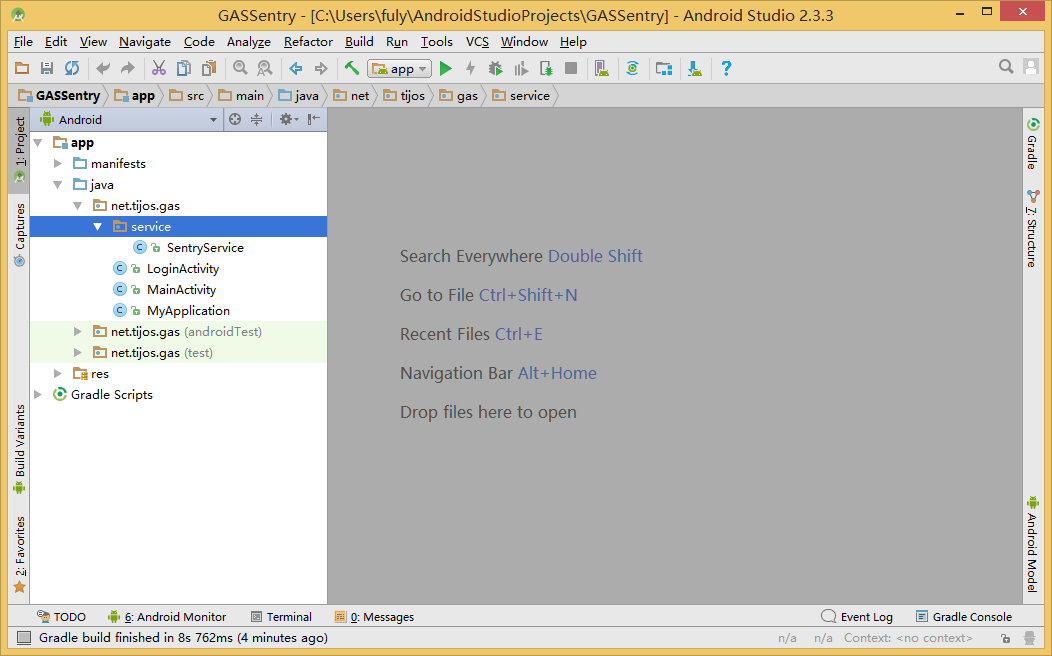Image resolution: width=1052 pixels, height=656 pixels.
Task: Expand the manifests folder node
Action: click(x=58, y=163)
